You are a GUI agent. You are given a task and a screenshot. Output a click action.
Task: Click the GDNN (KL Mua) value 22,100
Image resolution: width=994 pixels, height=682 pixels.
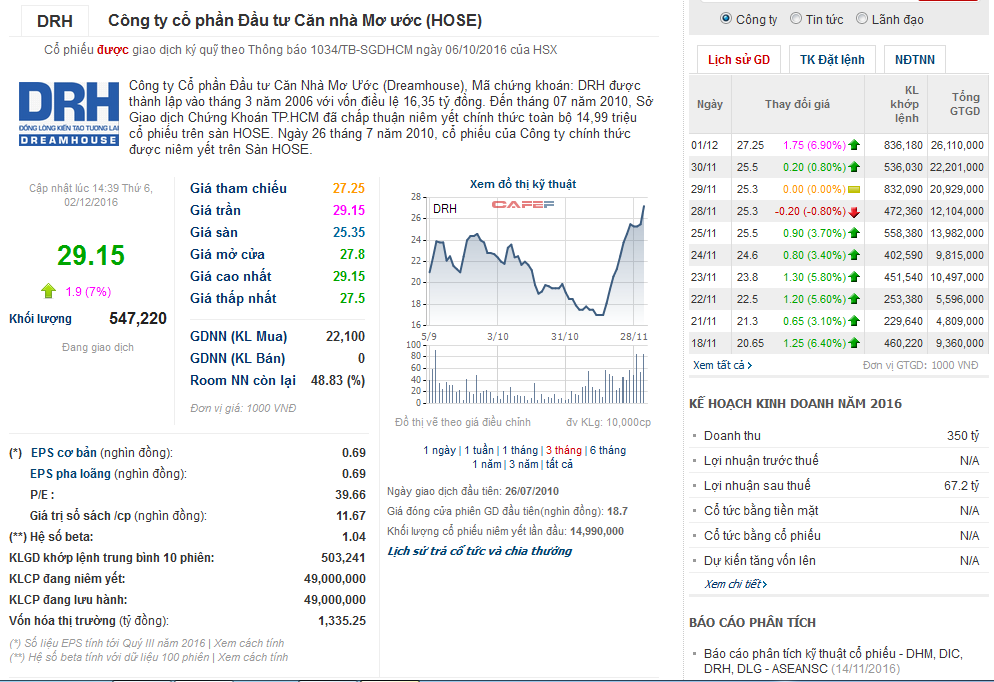point(345,337)
